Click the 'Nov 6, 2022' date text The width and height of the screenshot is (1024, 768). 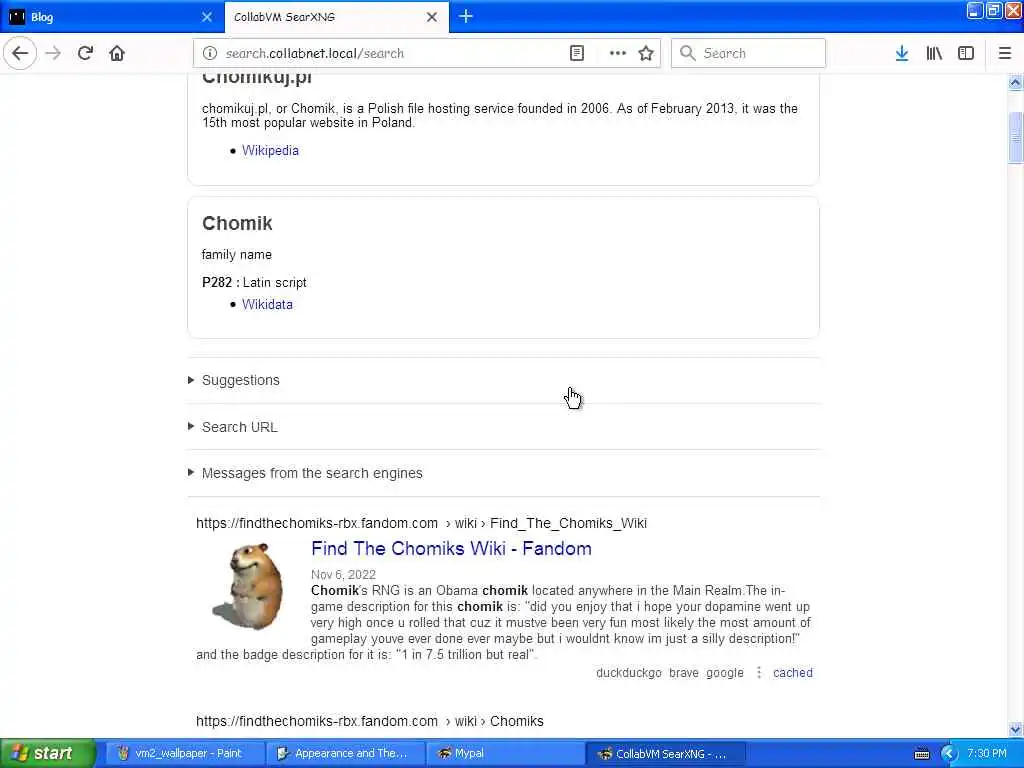click(344, 575)
